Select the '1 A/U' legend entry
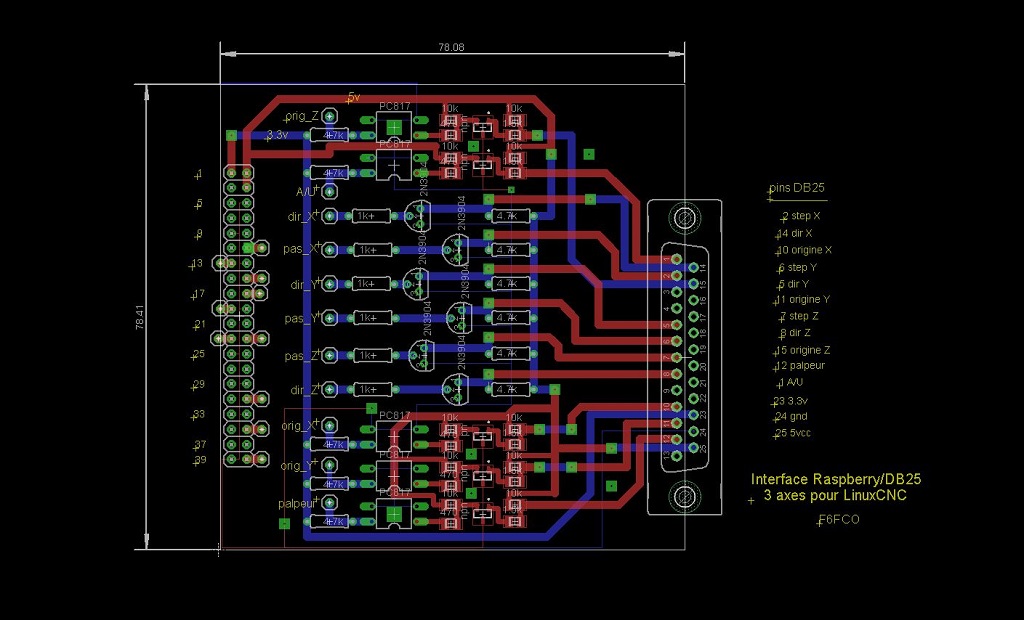 pos(790,382)
